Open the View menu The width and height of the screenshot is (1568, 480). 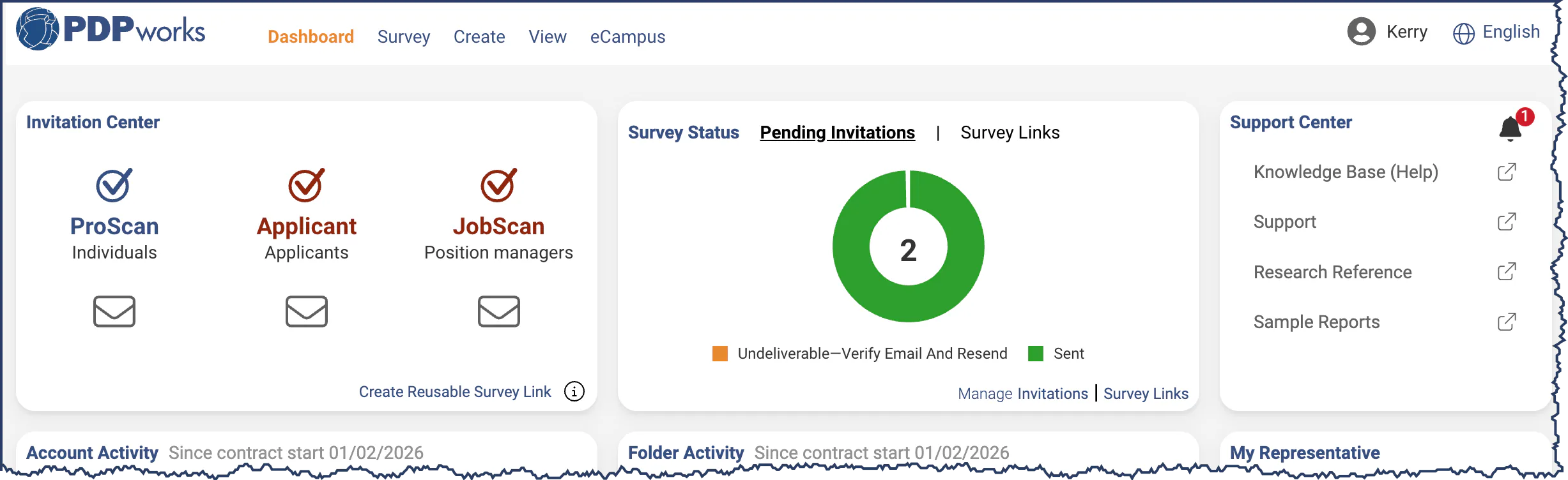point(548,37)
